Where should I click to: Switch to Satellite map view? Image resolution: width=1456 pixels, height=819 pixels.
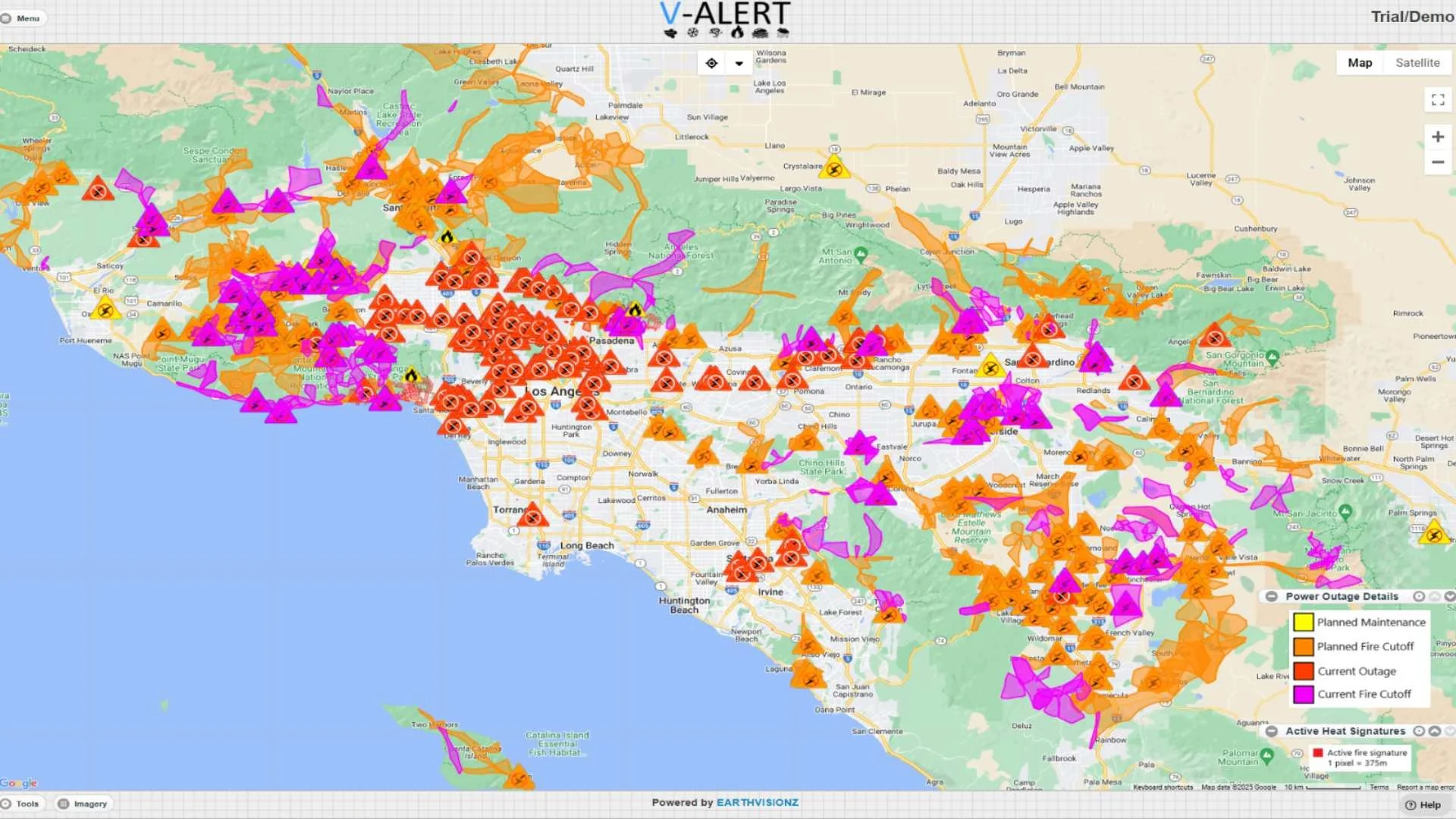[x=1417, y=63]
